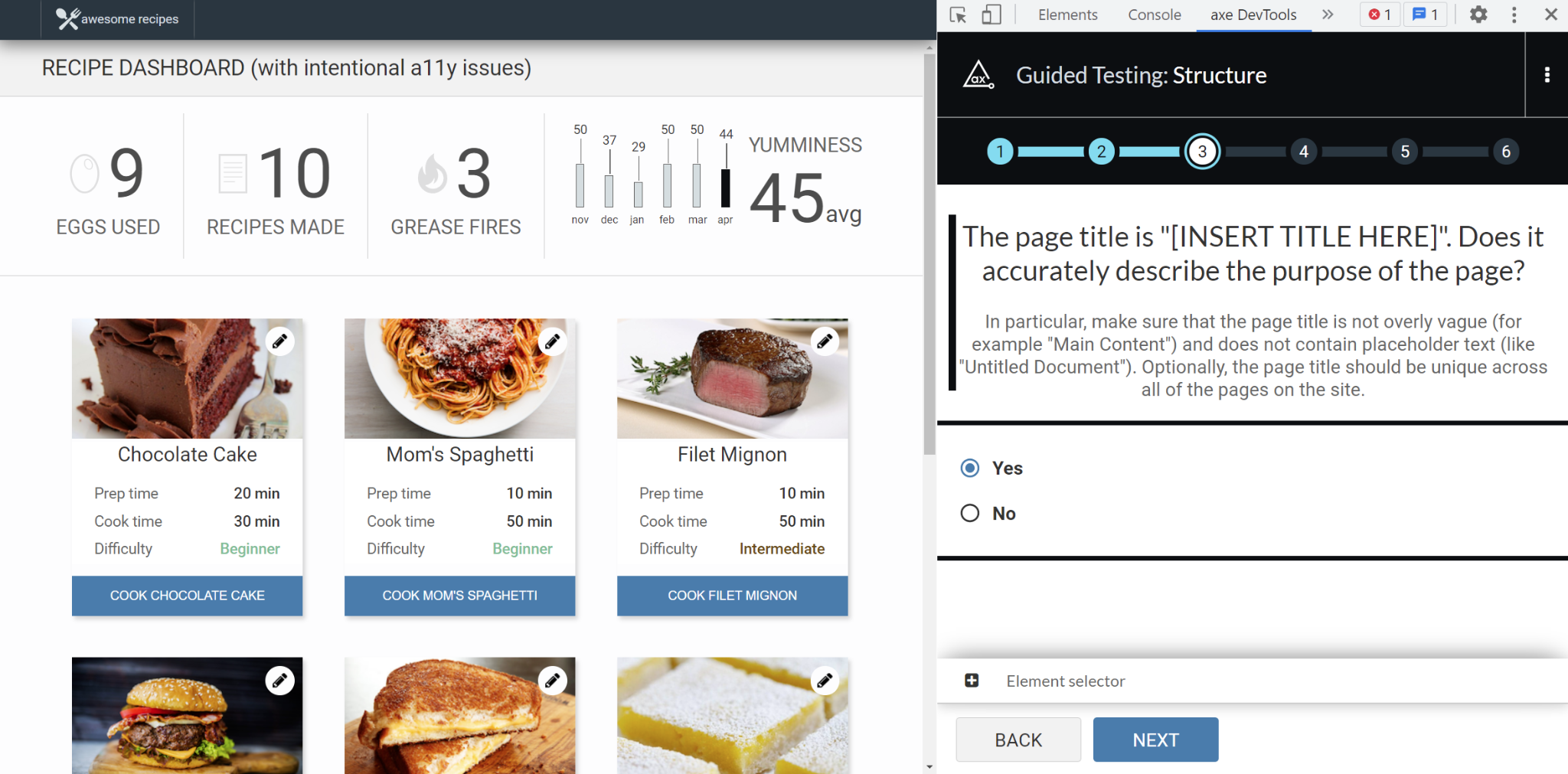The height and width of the screenshot is (774, 1568).
Task: Select the Yes radio button
Action: [x=969, y=467]
